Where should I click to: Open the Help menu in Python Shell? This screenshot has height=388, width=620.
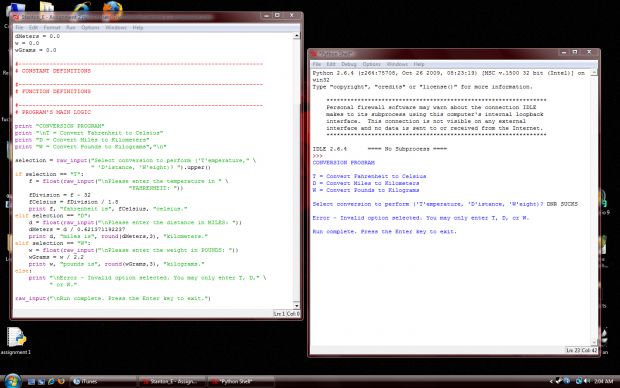pyautogui.click(x=419, y=64)
